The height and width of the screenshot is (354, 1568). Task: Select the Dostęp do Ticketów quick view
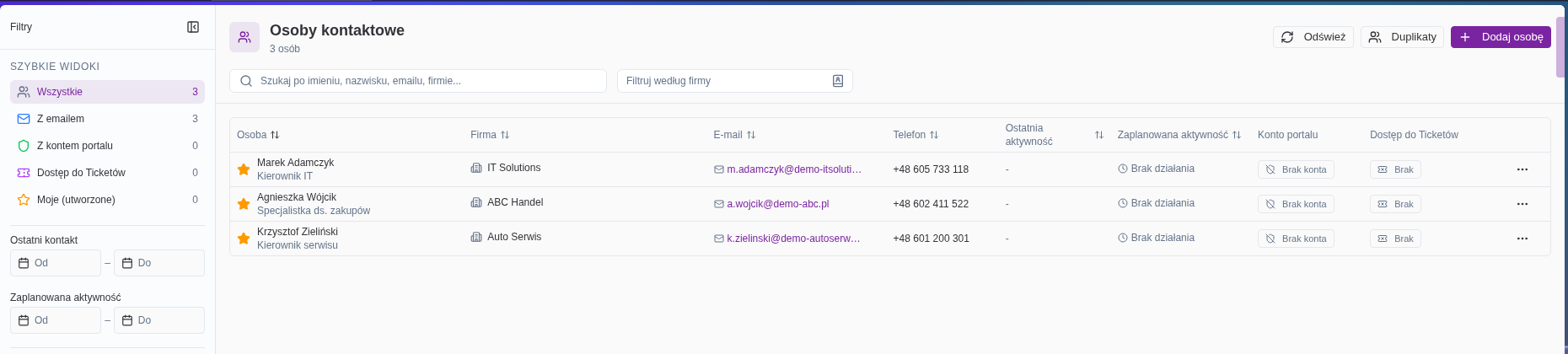(x=107, y=173)
